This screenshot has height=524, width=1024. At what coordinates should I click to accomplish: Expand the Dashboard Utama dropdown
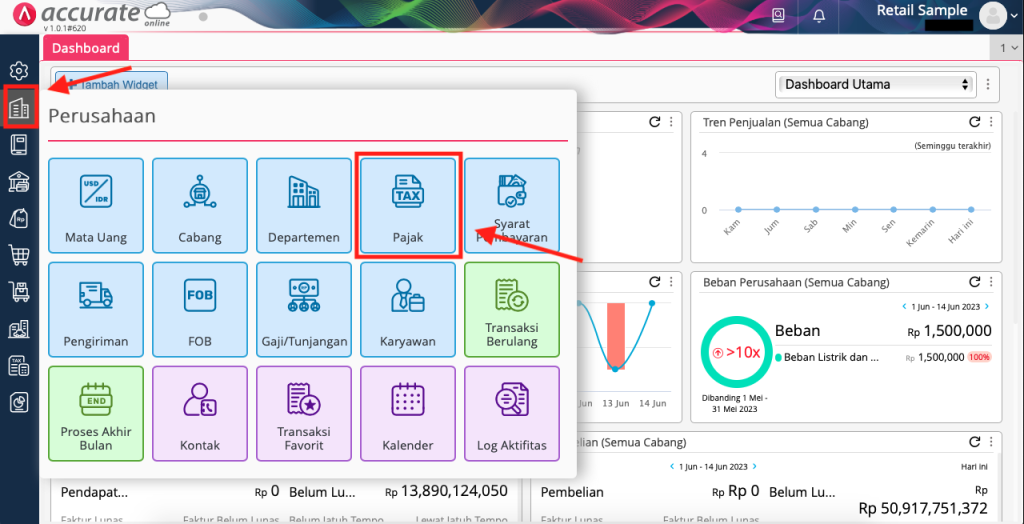click(875, 85)
